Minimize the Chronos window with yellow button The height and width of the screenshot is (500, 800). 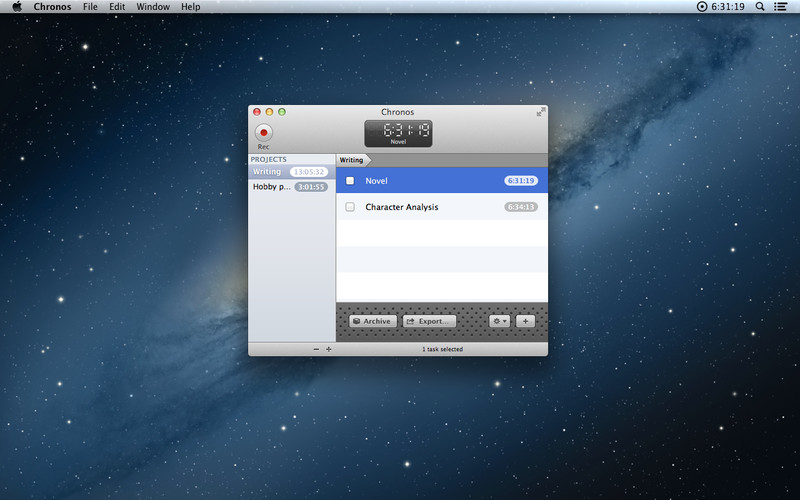tap(269, 112)
